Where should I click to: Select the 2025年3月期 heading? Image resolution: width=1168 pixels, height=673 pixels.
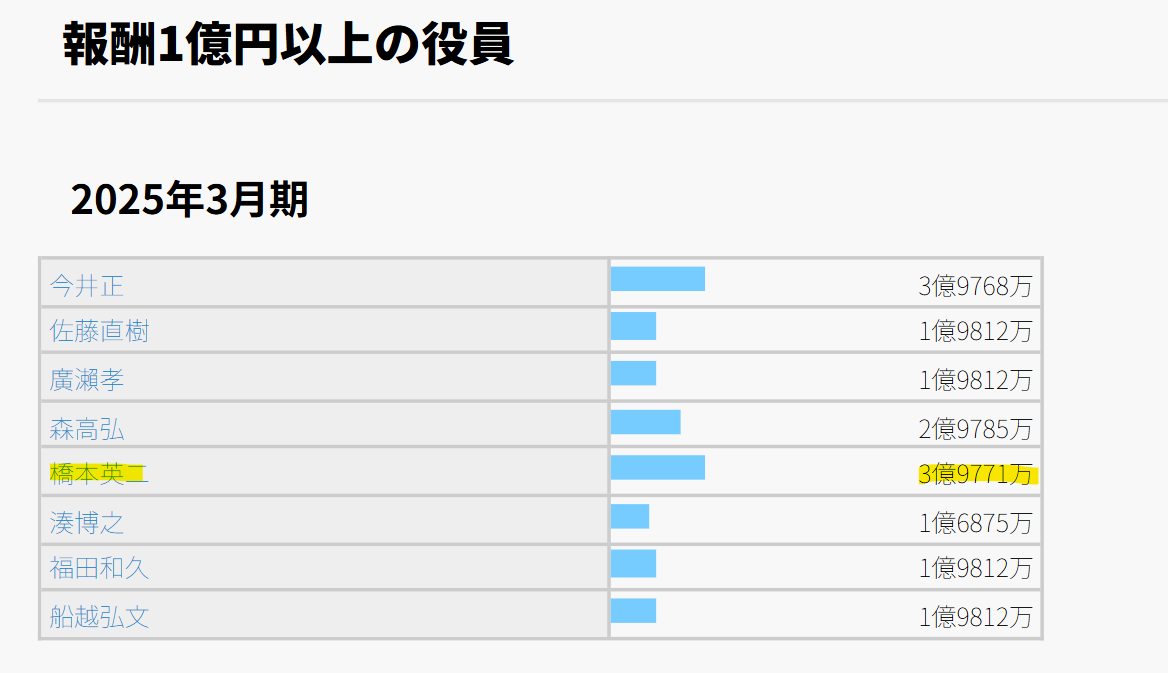click(189, 199)
